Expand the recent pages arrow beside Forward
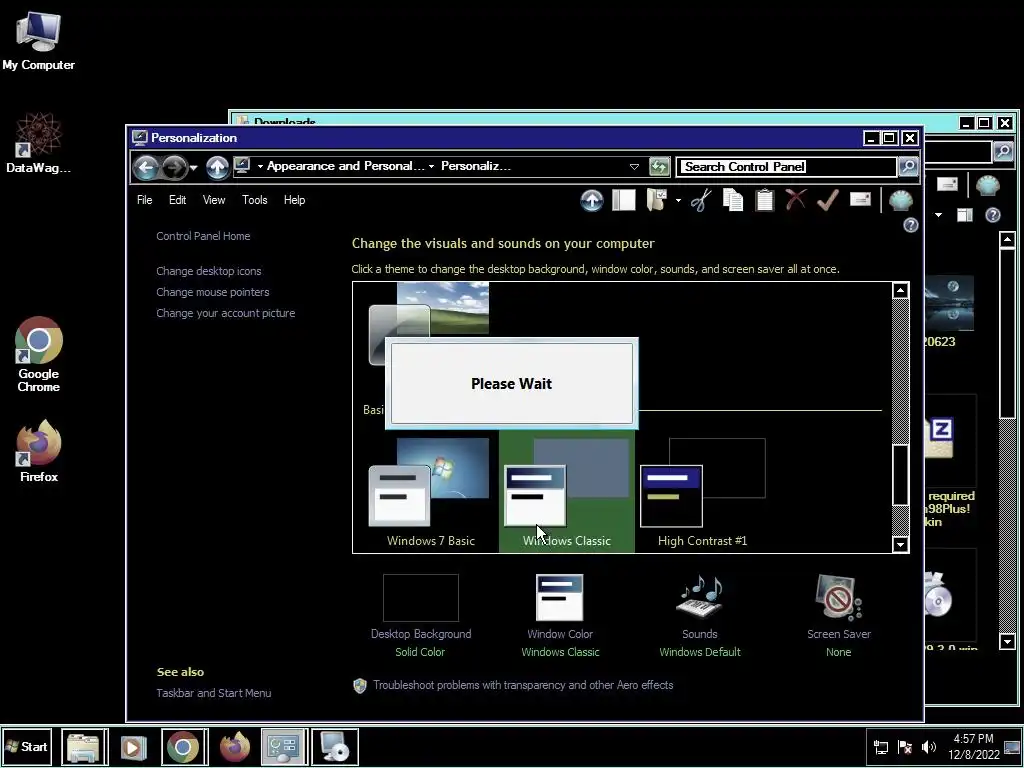 click(x=193, y=168)
